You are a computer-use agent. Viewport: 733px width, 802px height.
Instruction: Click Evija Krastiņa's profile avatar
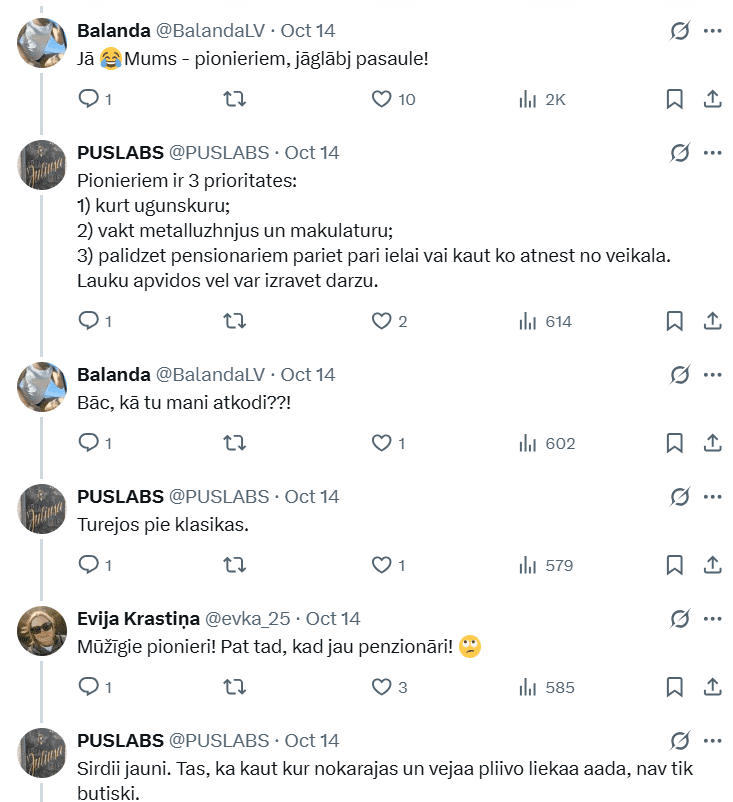point(42,630)
